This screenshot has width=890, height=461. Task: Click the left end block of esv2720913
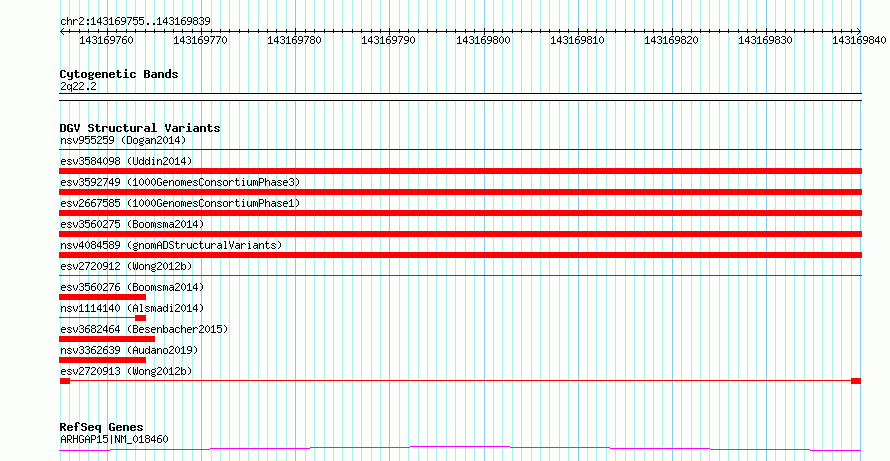click(65, 381)
